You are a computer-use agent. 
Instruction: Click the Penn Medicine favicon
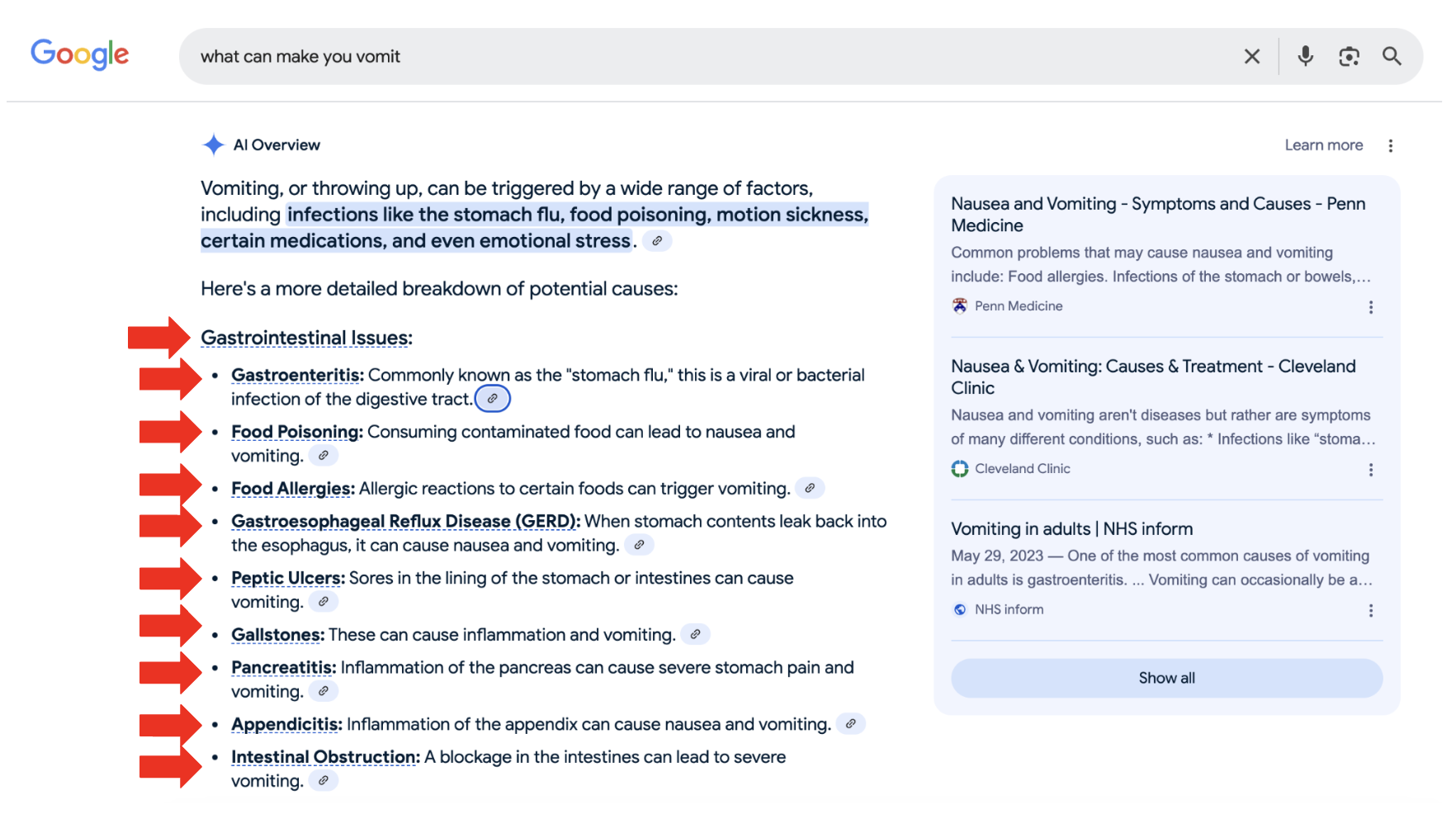coord(960,305)
